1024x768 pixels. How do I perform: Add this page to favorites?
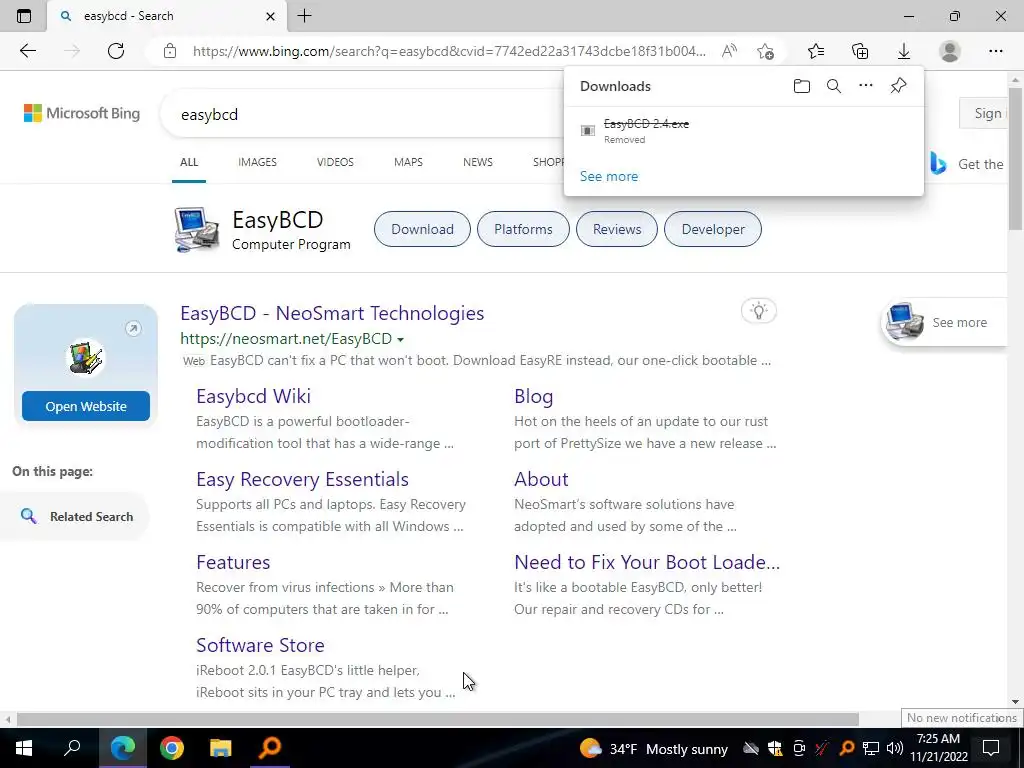tap(765, 51)
